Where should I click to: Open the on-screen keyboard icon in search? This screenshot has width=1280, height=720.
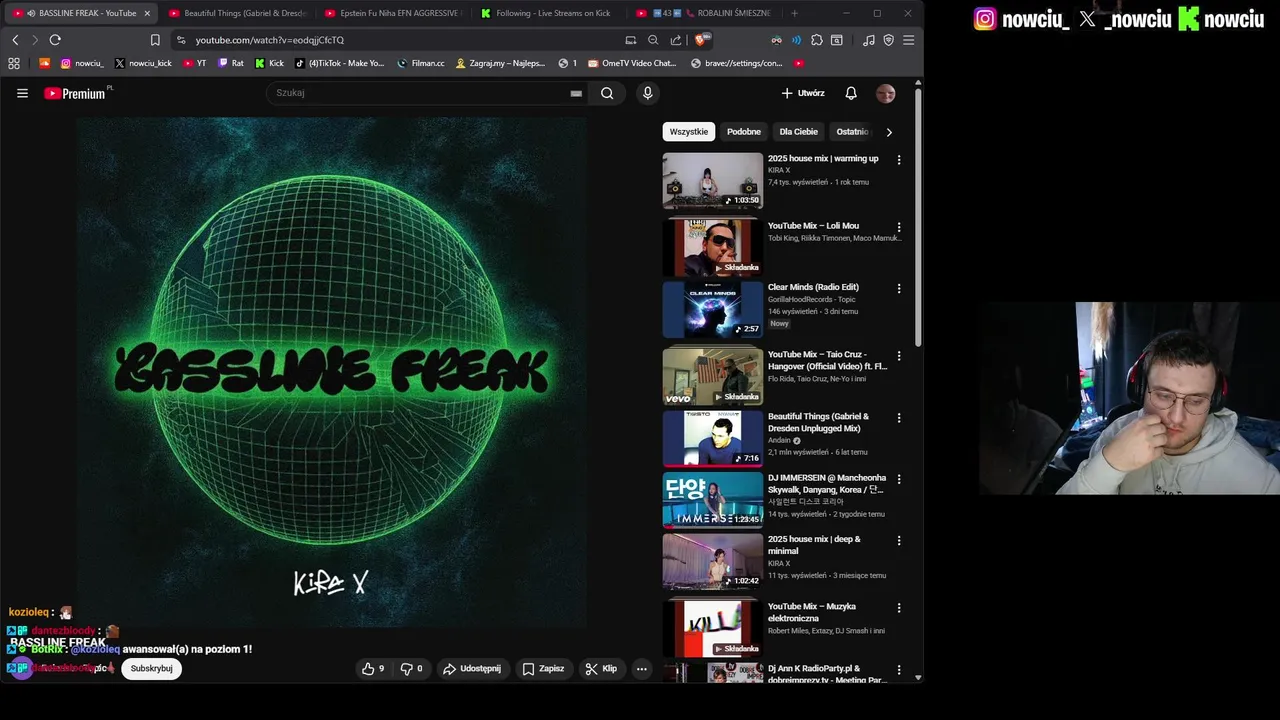576,93
